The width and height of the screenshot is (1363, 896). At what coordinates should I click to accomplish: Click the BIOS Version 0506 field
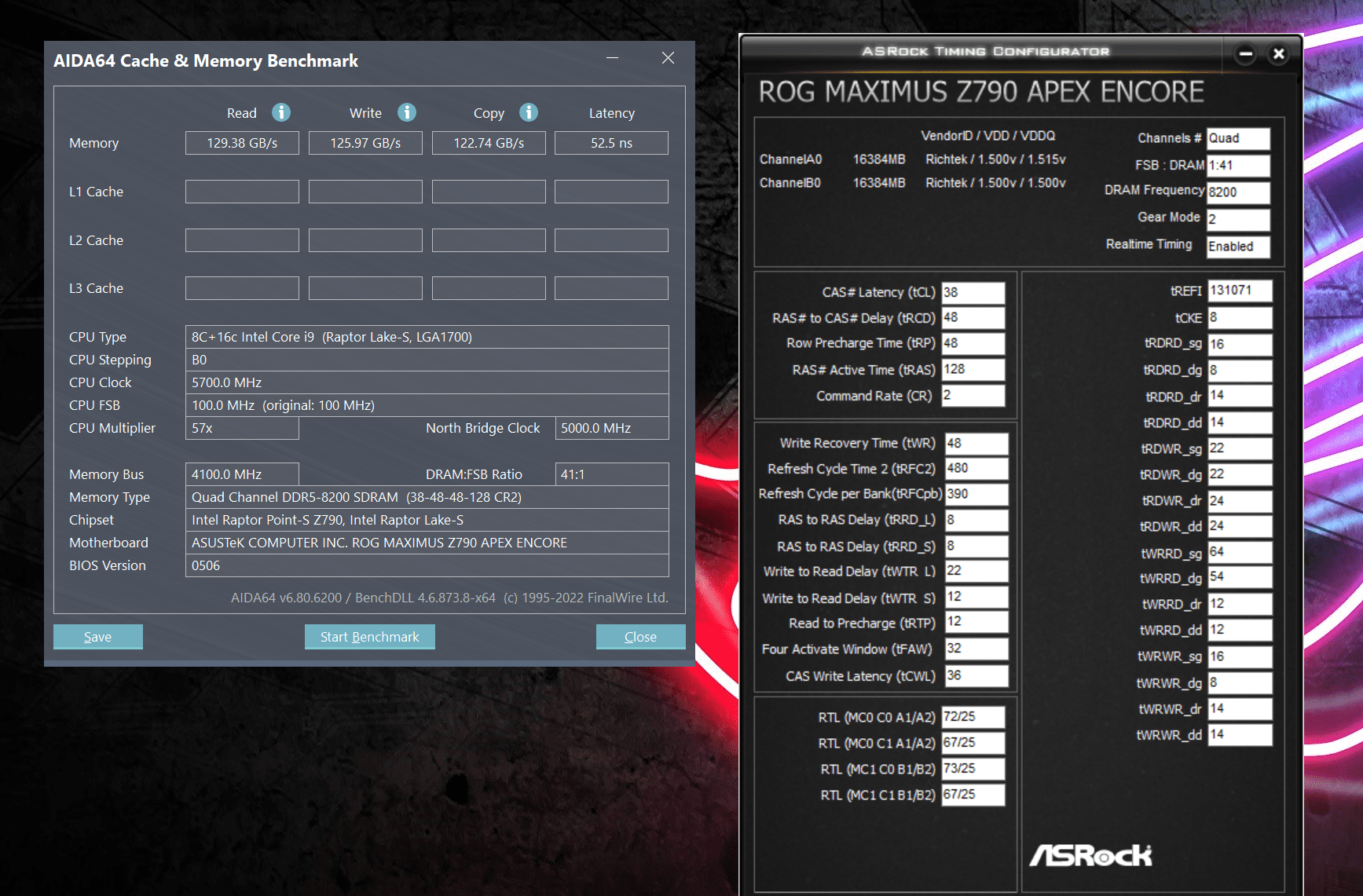tap(427, 565)
